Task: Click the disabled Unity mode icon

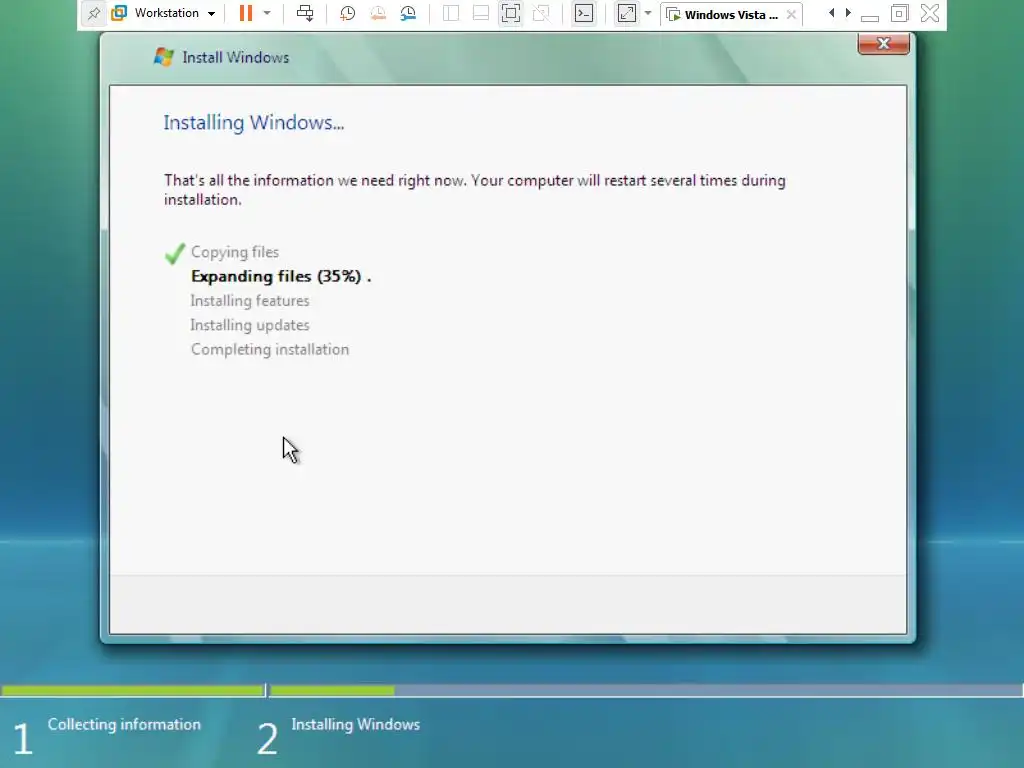Action: [541, 13]
